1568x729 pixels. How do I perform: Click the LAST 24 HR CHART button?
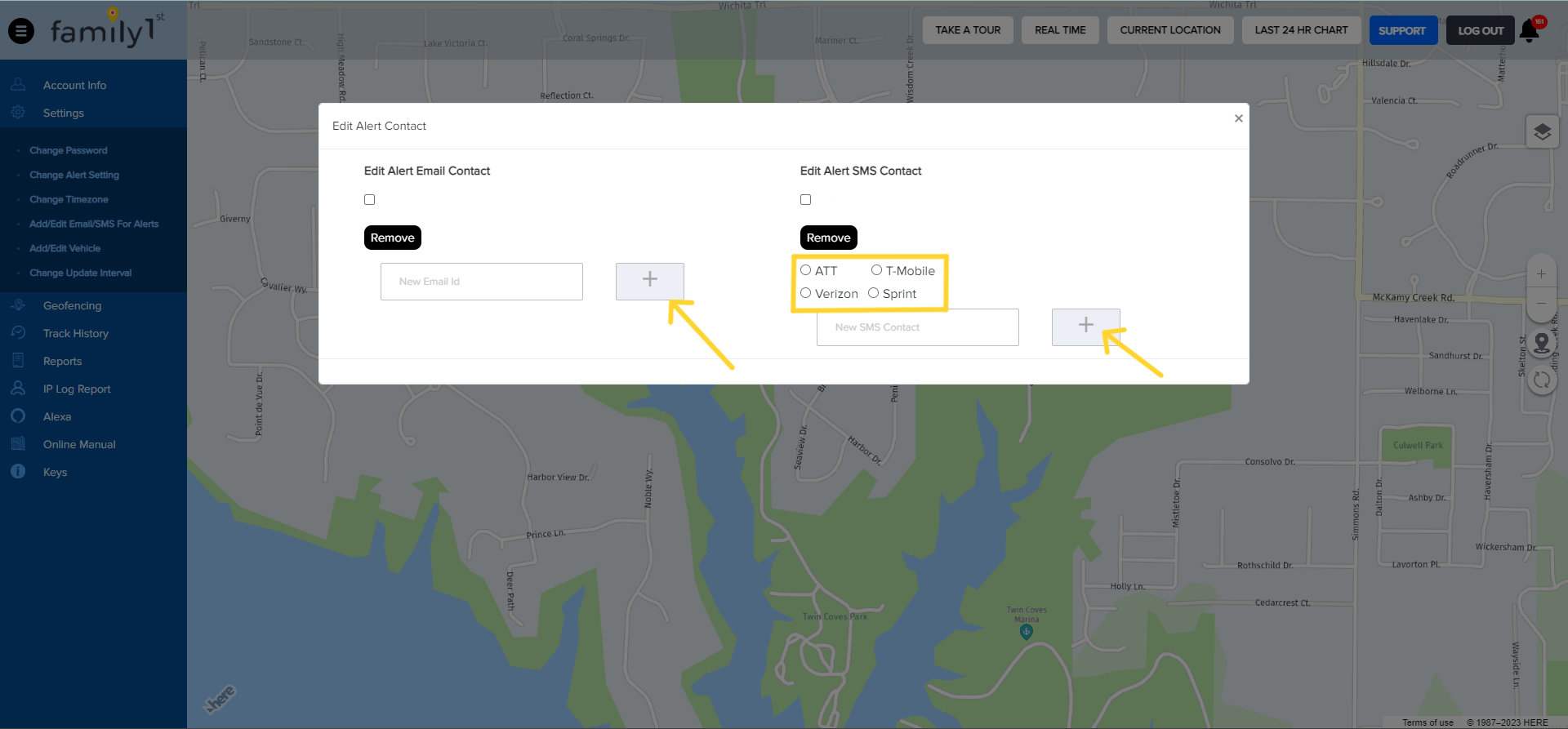pos(1302,30)
